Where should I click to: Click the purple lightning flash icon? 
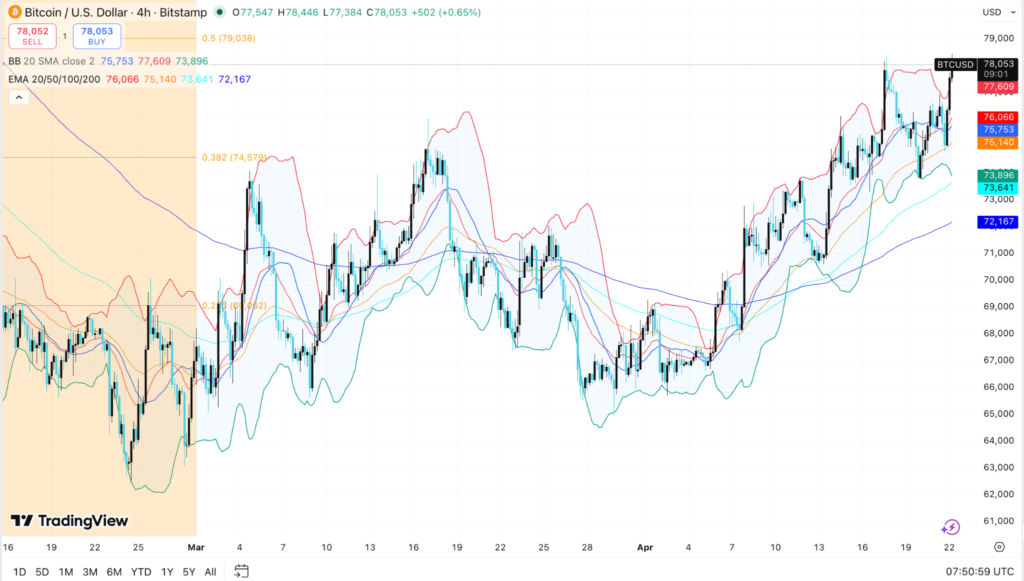coord(951,526)
